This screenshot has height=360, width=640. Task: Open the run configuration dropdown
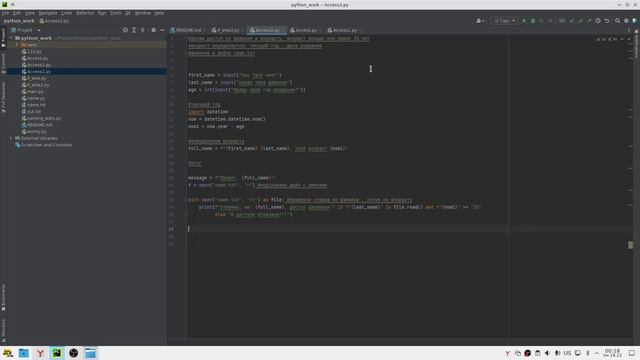(505, 21)
